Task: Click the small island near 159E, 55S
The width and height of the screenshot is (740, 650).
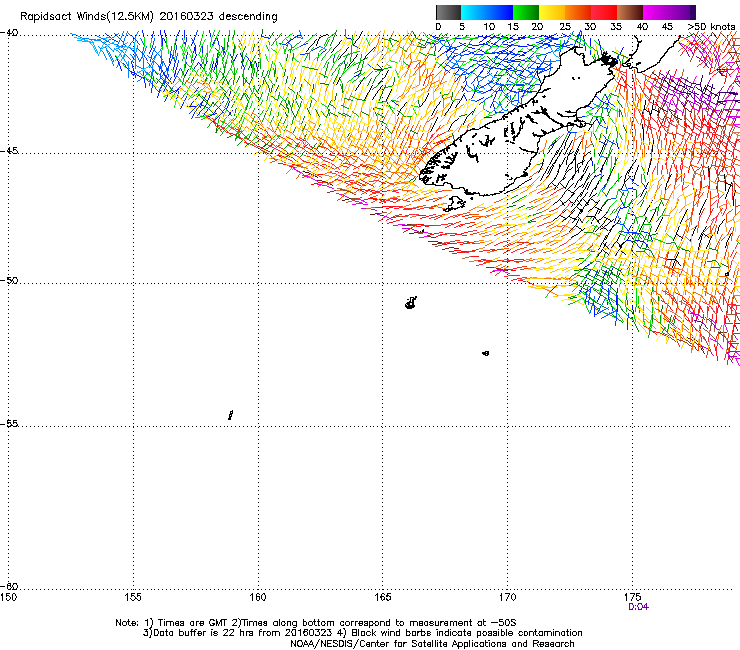Action: (230, 415)
